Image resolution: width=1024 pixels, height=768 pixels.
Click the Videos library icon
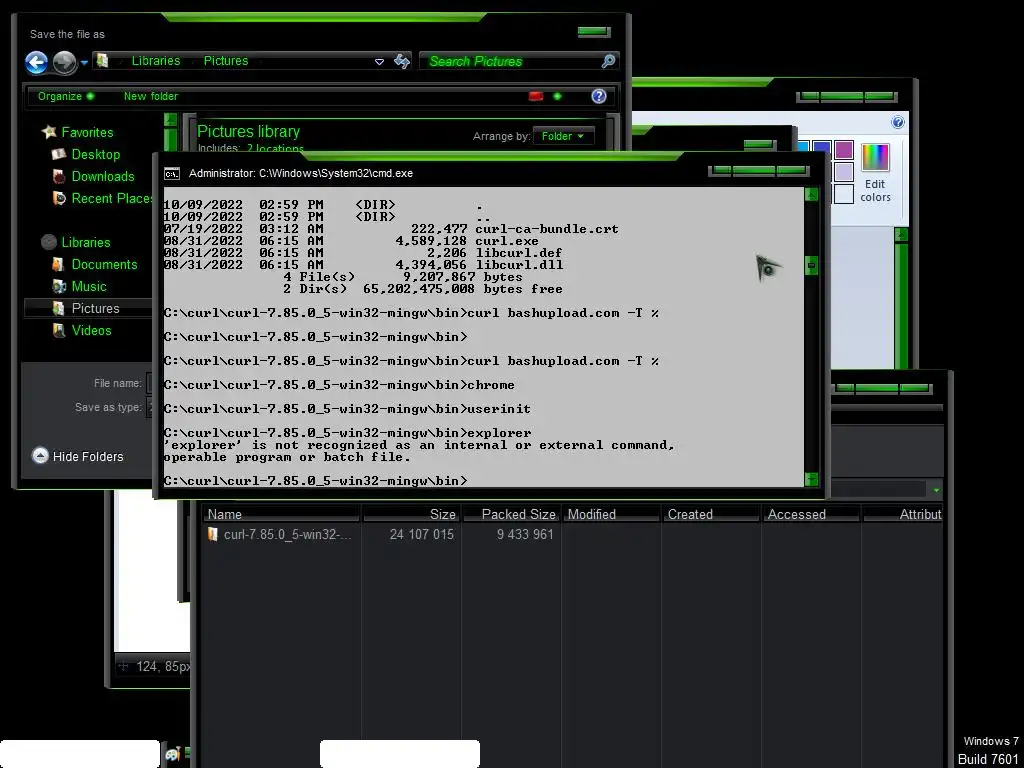click(x=59, y=330)
